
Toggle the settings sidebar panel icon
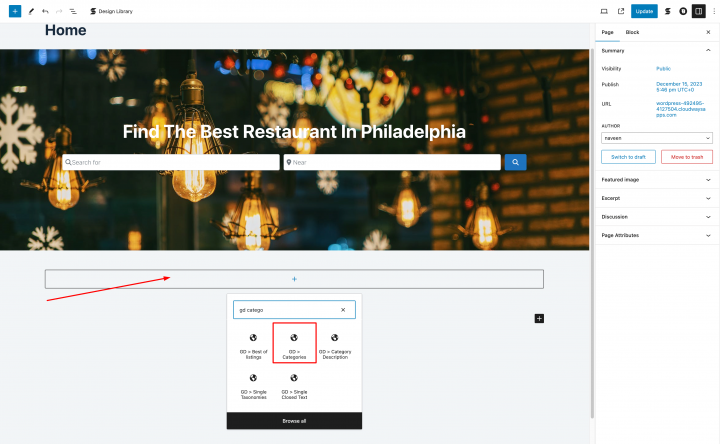coord(698,11)
